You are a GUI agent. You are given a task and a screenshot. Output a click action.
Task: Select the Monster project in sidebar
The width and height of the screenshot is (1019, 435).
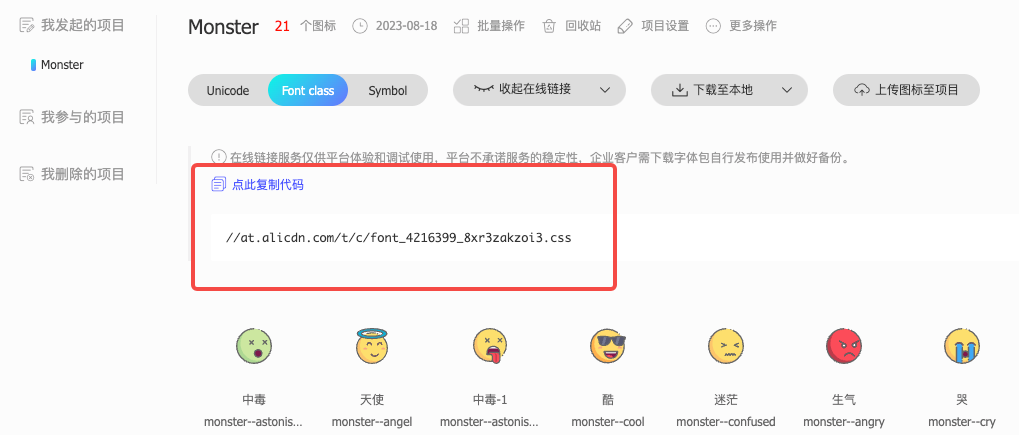(62, 65)
